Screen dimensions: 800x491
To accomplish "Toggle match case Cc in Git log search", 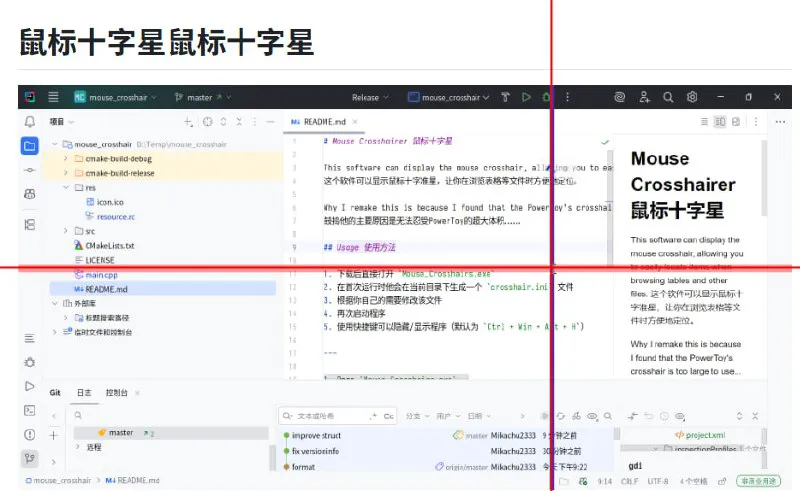I will pyautogui.click(x=388, y=416).
